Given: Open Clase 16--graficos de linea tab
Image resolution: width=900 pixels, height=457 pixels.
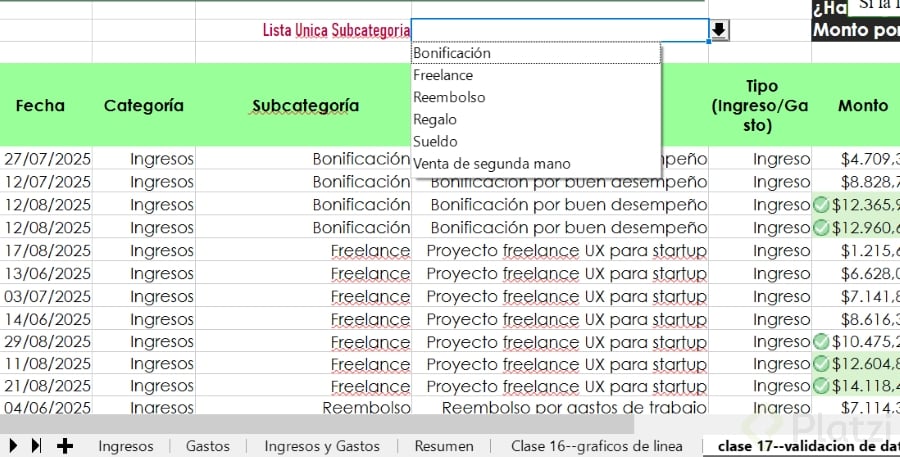Looking at the screenshot, I should (x=596, y=446).
